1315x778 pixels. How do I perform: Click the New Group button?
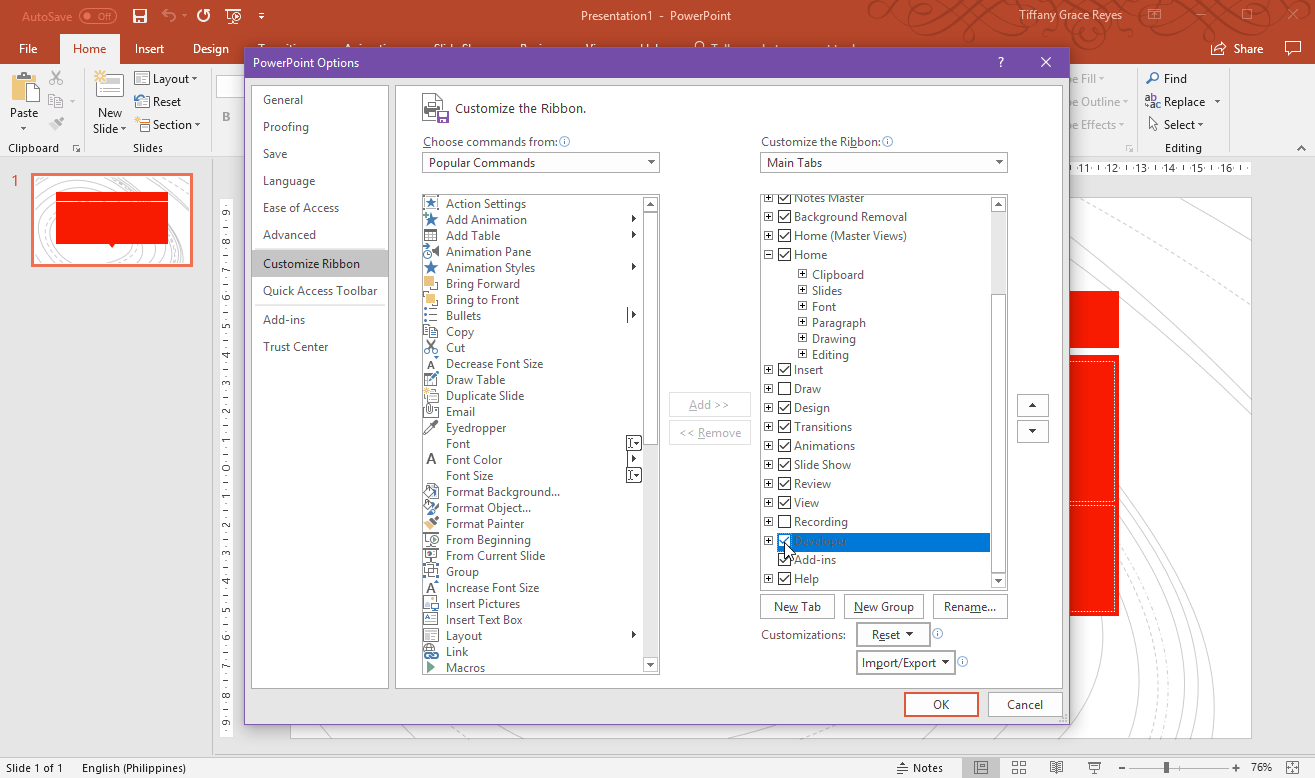click(x=884, y=607)
